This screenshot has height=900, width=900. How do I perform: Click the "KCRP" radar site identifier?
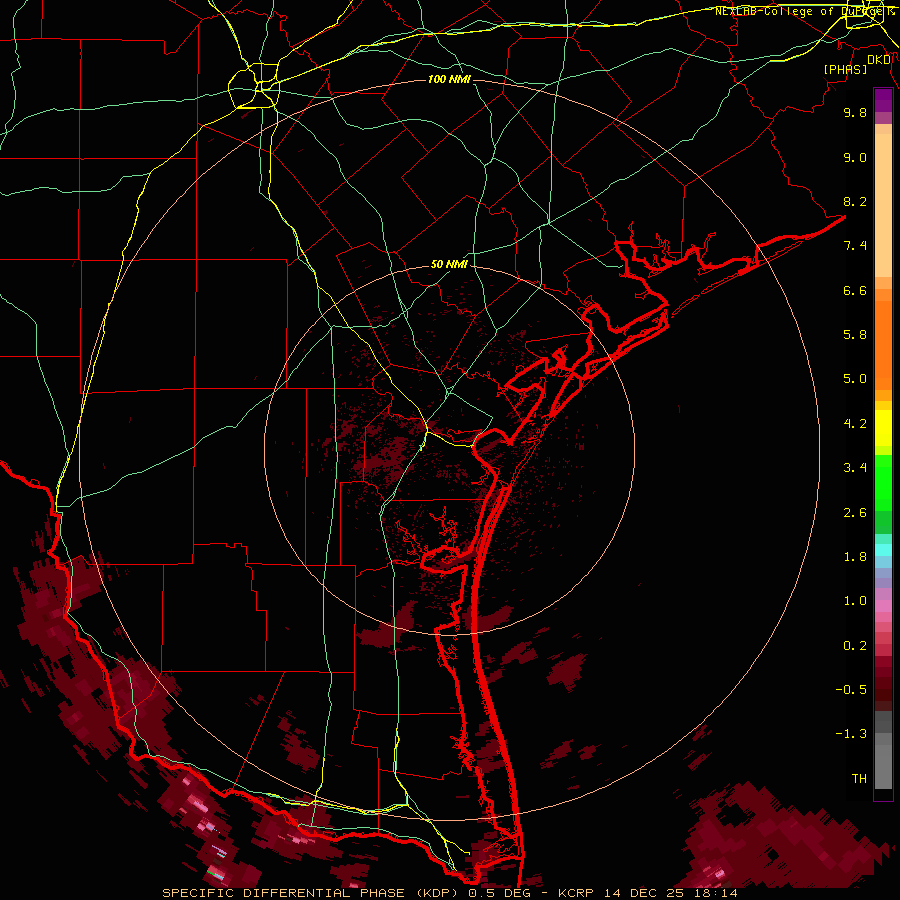click(578, 893)
